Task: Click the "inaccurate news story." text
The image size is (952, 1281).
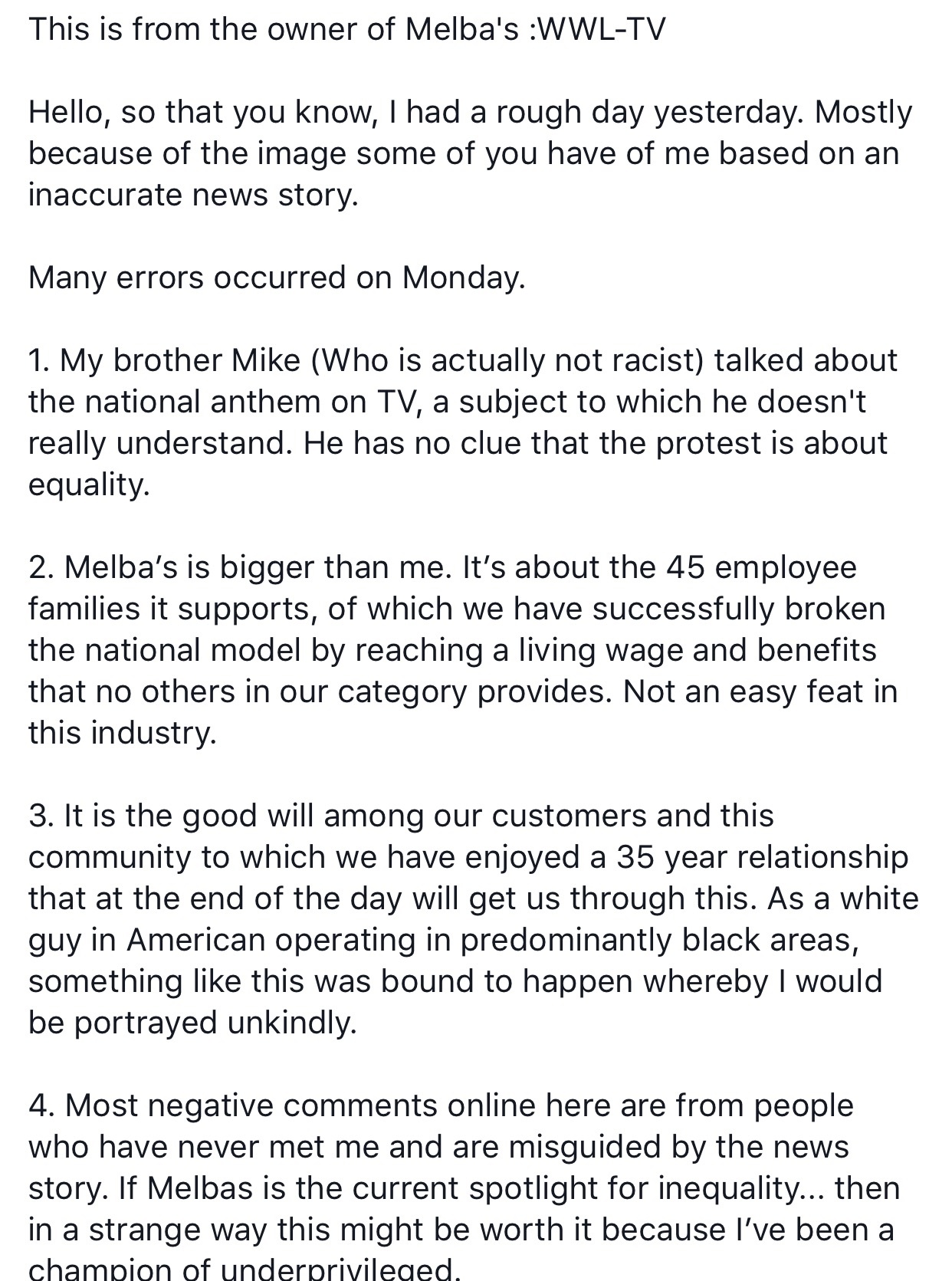Action: tap(193, 195)
